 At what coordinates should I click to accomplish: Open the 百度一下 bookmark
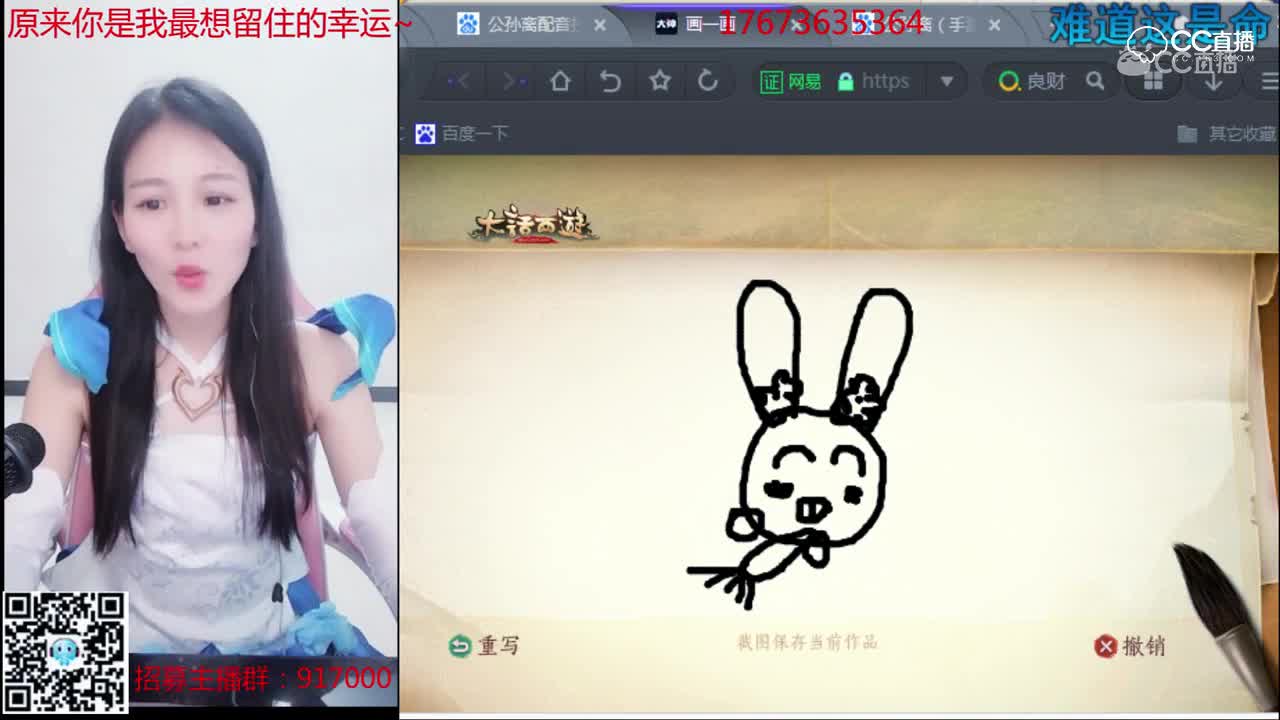[x=462, y=133]
